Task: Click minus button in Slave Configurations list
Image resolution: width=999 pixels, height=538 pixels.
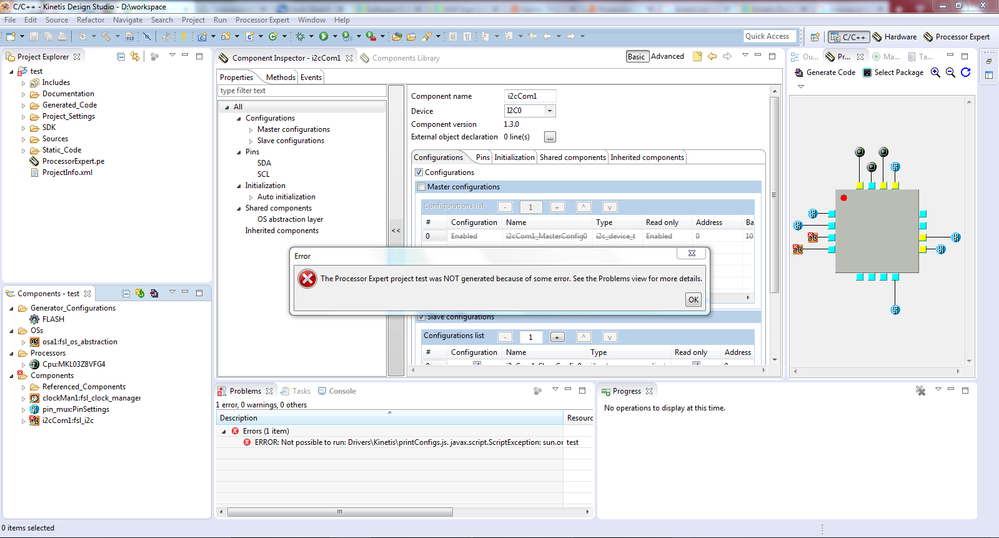Action: coord(505,337)
